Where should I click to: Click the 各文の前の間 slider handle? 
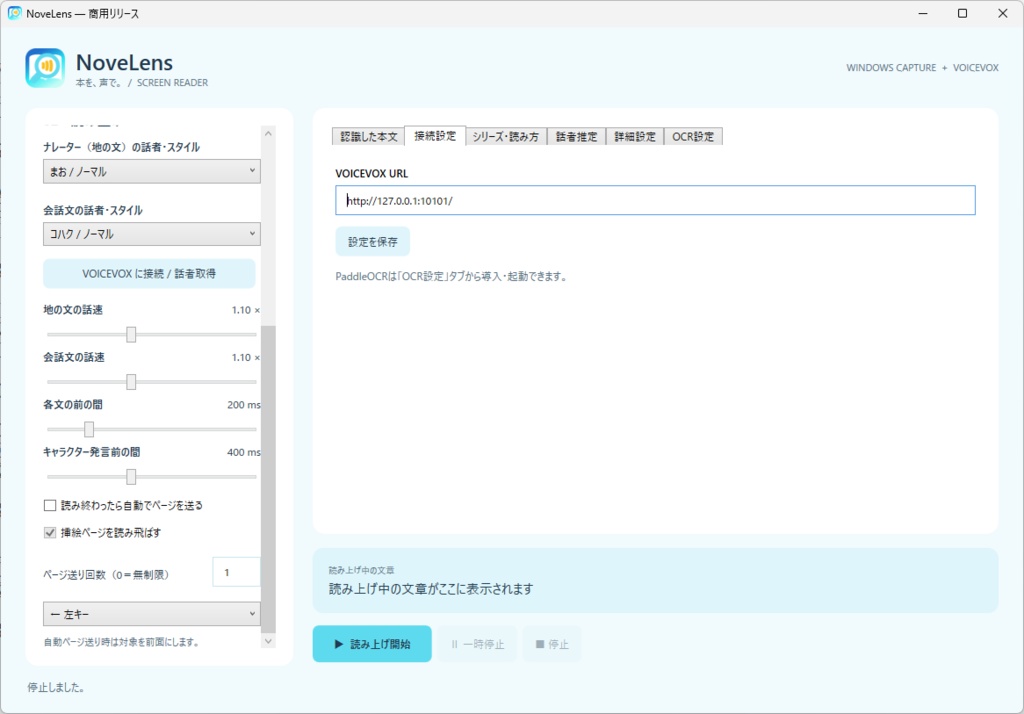[89, 429]
